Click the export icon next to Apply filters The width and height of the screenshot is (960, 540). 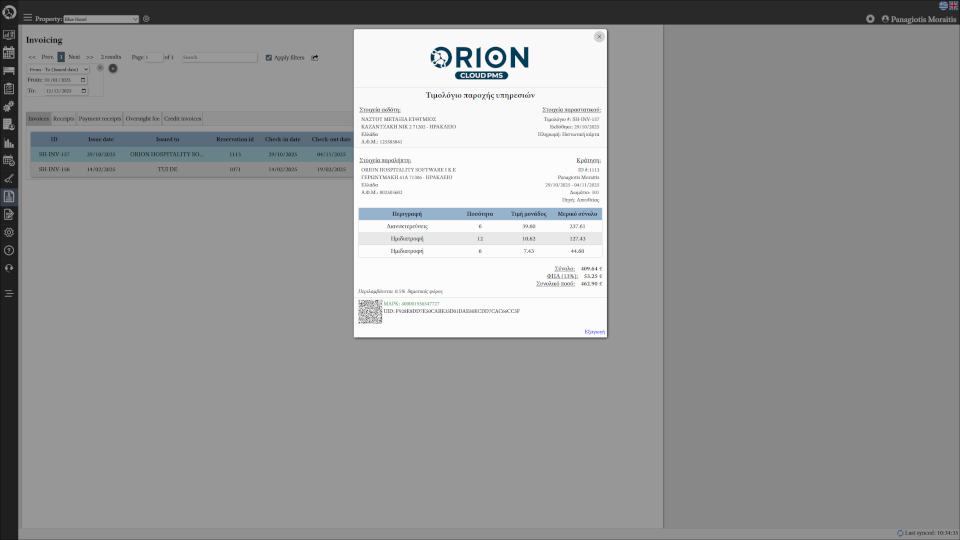coord(315,58)
